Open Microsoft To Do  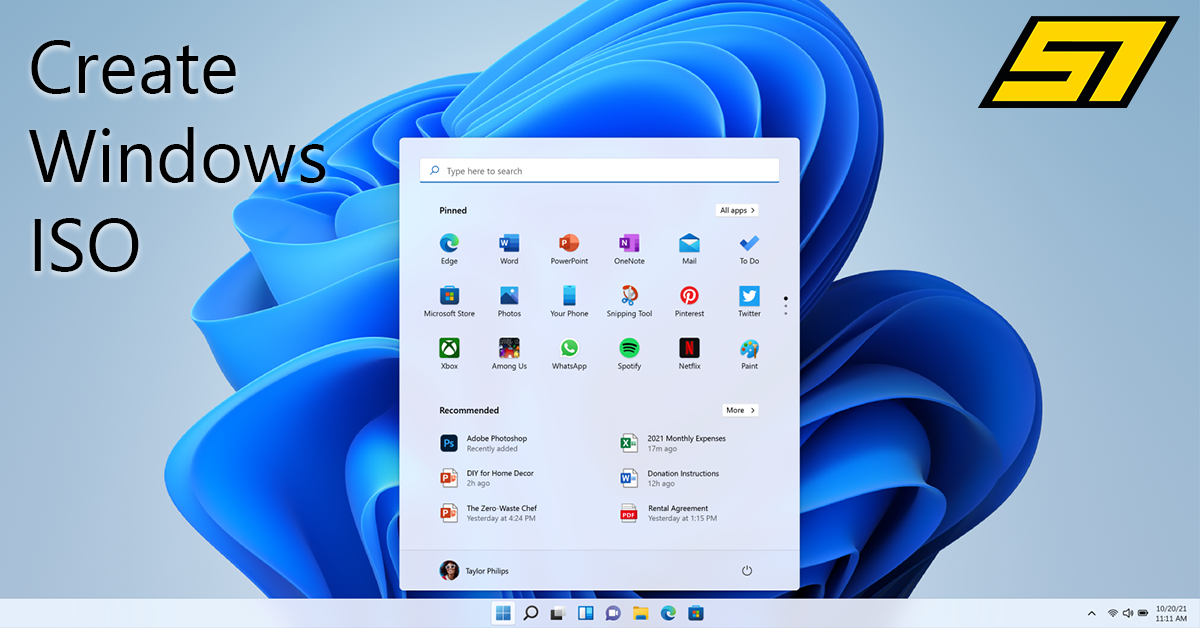tap(748, 243)
